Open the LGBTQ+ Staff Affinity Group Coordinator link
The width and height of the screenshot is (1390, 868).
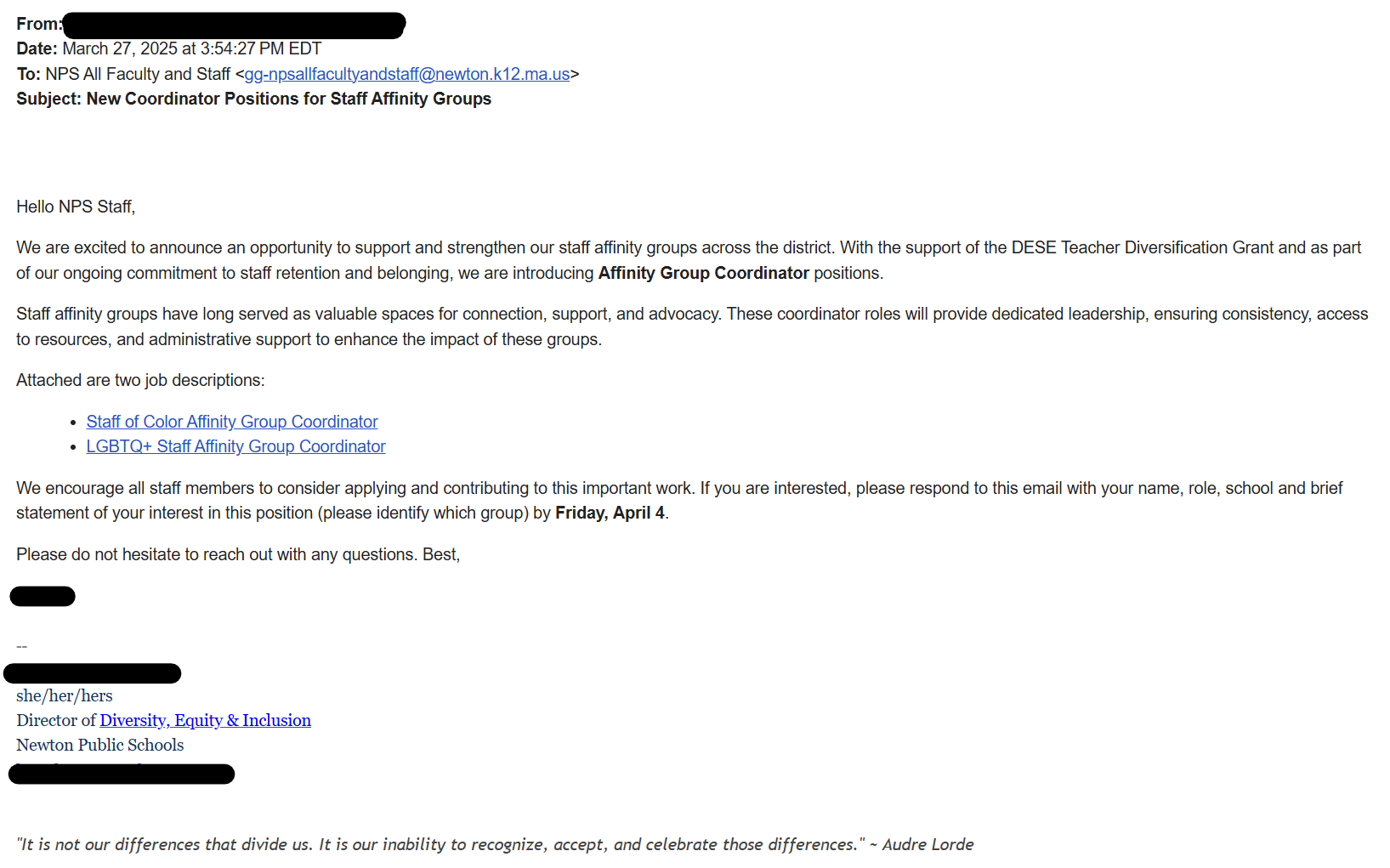[x=235, y=446]
